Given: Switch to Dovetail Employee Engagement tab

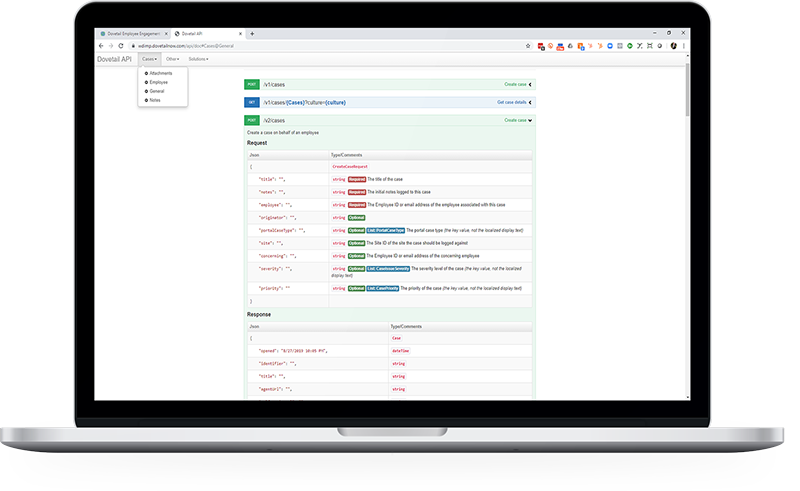Looking at the screenshot, I should tap(134, 34).
